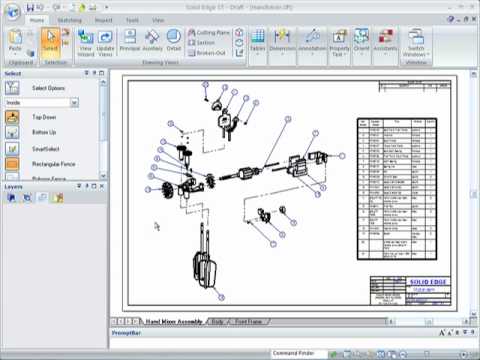The height and width of the screenshot is (360, 480).
Task: Go to the first sheet tab arrow
Action: tap(114, 322)
